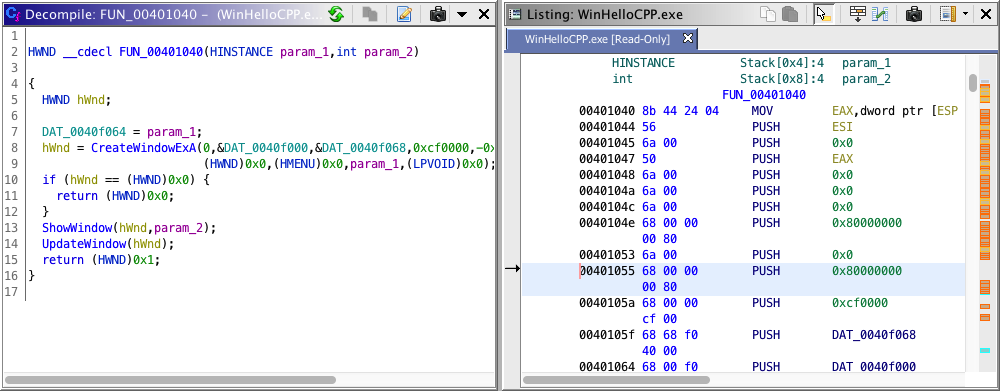
Task: Click the FUN_00401040 label in the Listing
Action: tap(764, 95)
